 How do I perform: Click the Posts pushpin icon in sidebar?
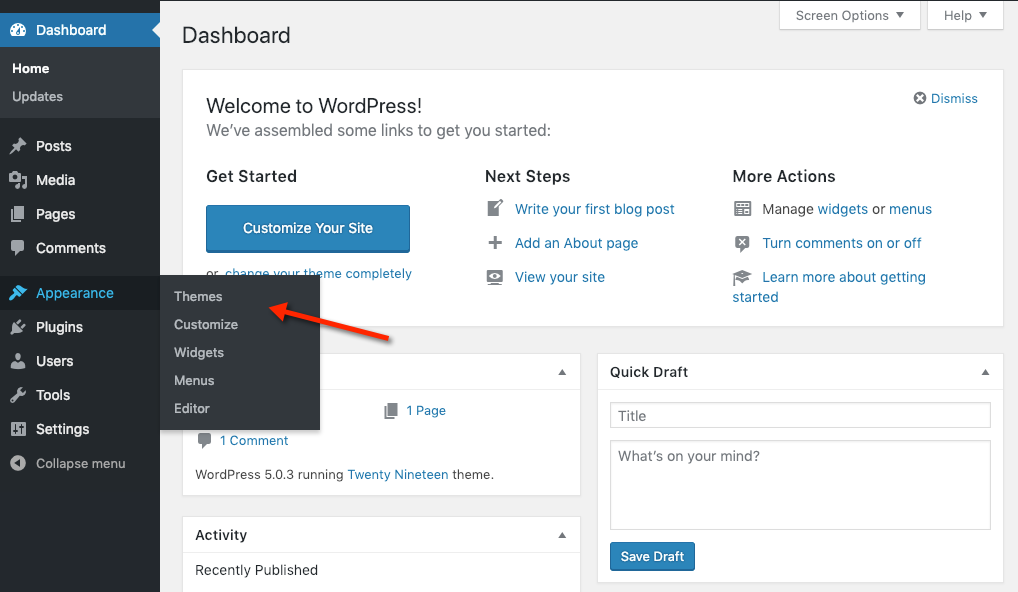click(18, 146)
